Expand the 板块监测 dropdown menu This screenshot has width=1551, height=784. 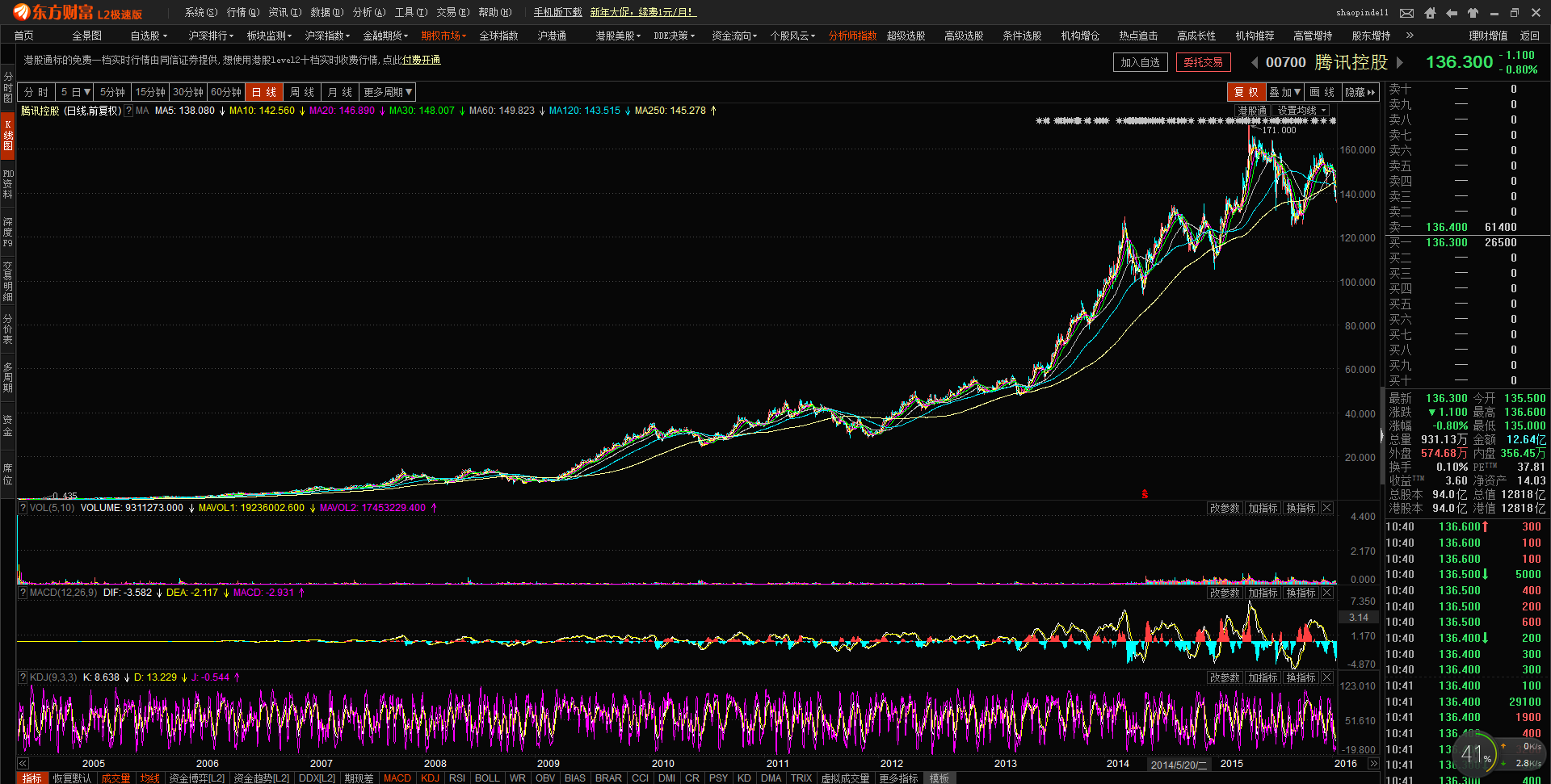click(269, 36)
